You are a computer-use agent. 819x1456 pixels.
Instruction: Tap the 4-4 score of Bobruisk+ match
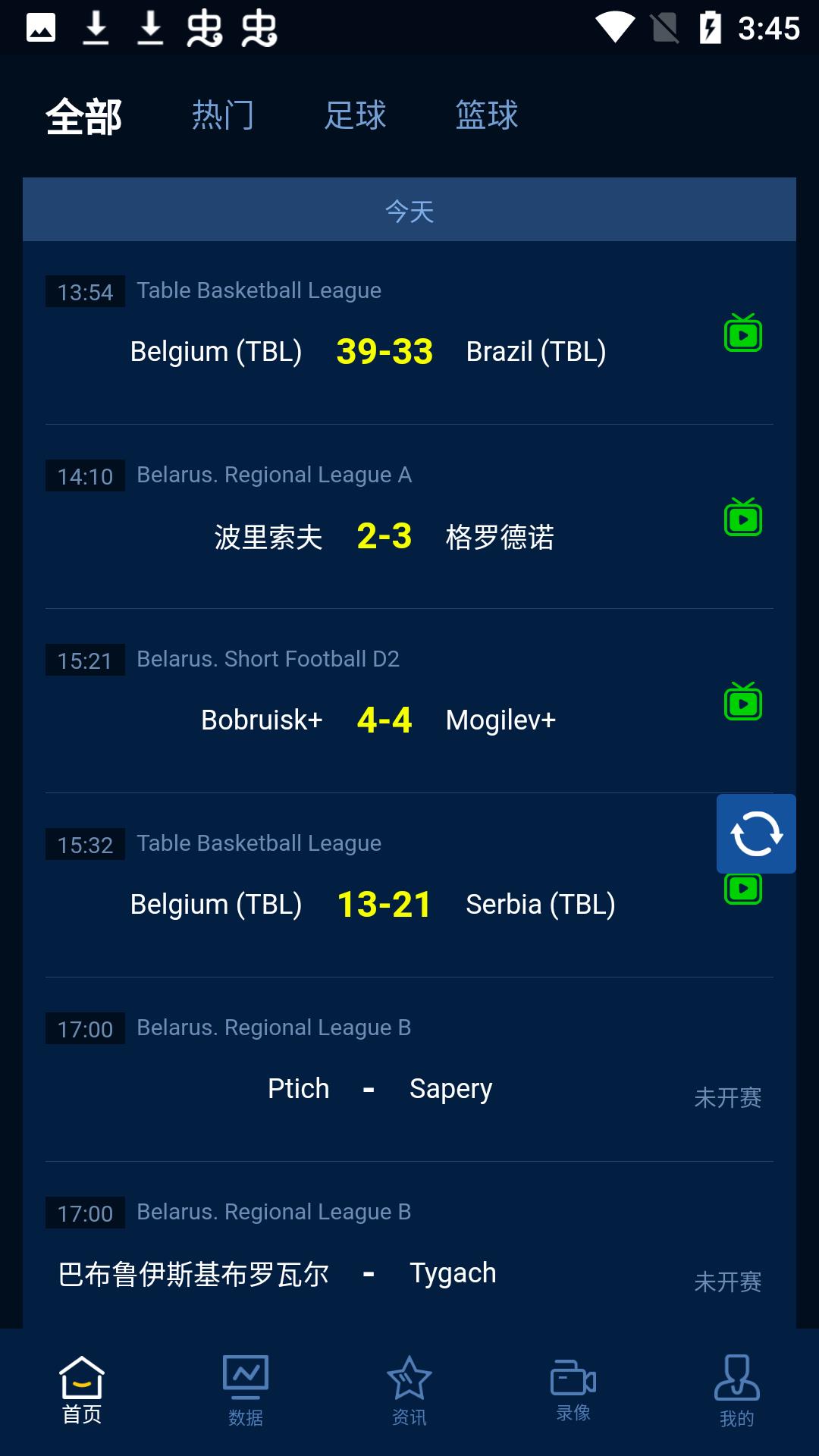click(x=384, y=720)
